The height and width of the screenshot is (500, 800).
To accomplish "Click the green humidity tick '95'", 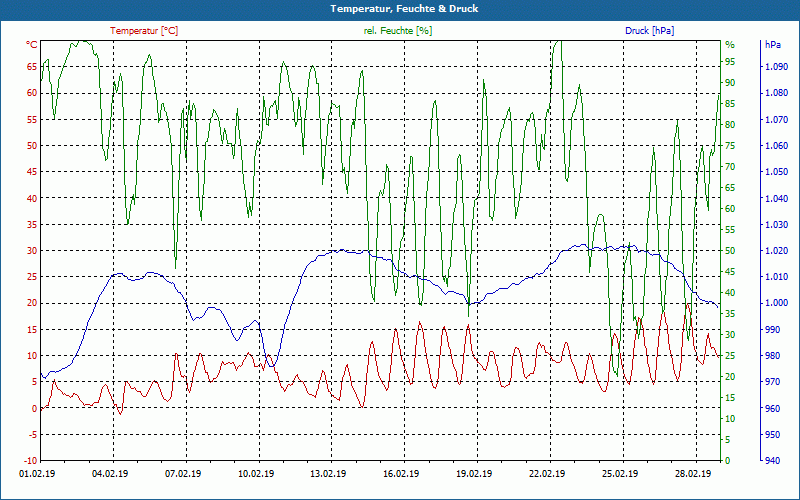I will [730, 62].
